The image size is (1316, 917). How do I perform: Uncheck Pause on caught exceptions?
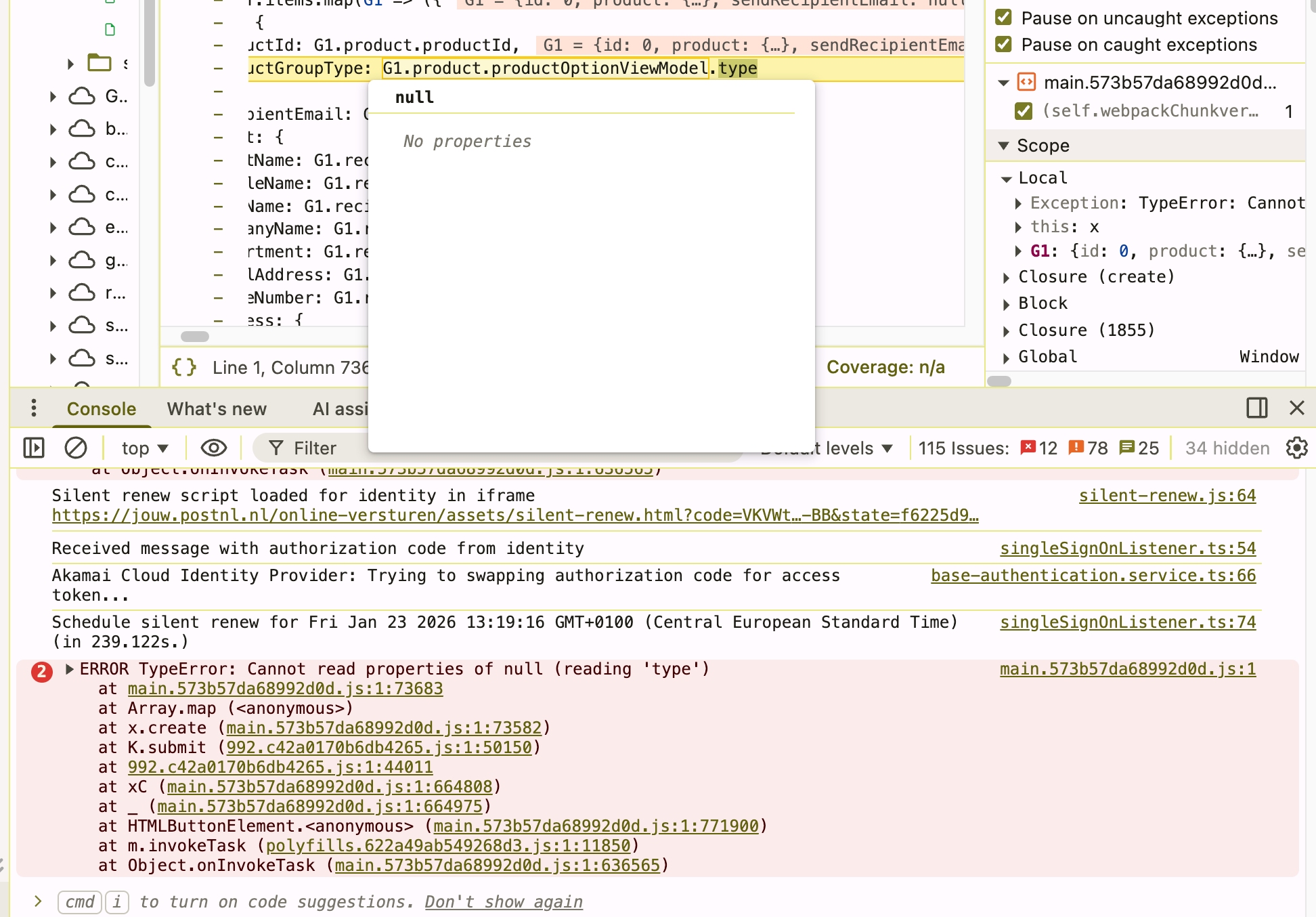tap(1004, 45)
